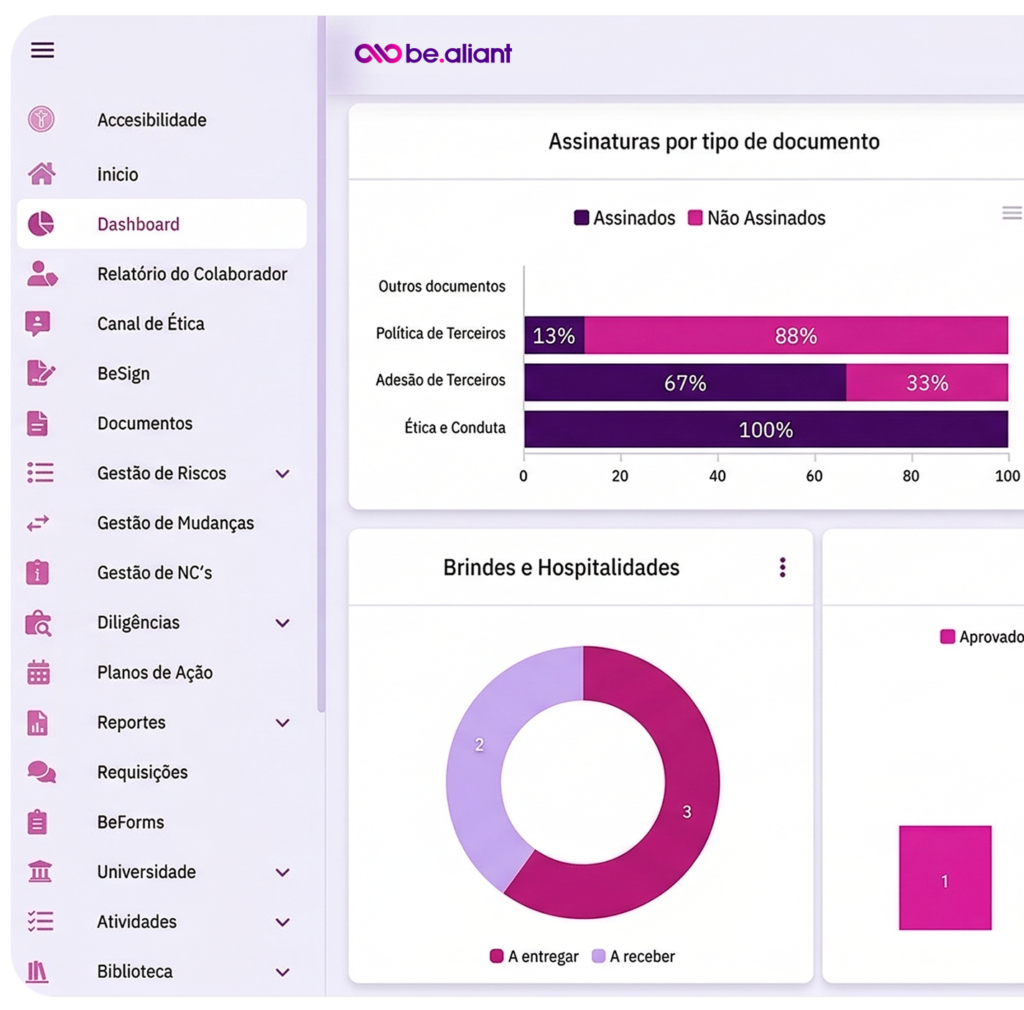
Task: Open the Dashboard menu item
Action: 138,224
